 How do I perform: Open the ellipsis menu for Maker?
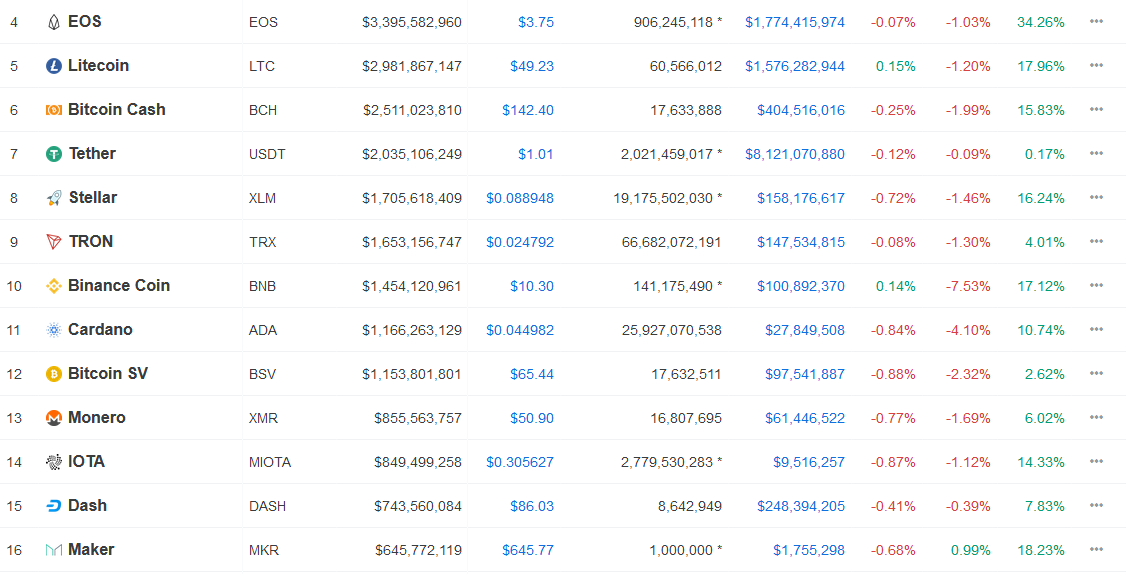tap(1096, 549)
